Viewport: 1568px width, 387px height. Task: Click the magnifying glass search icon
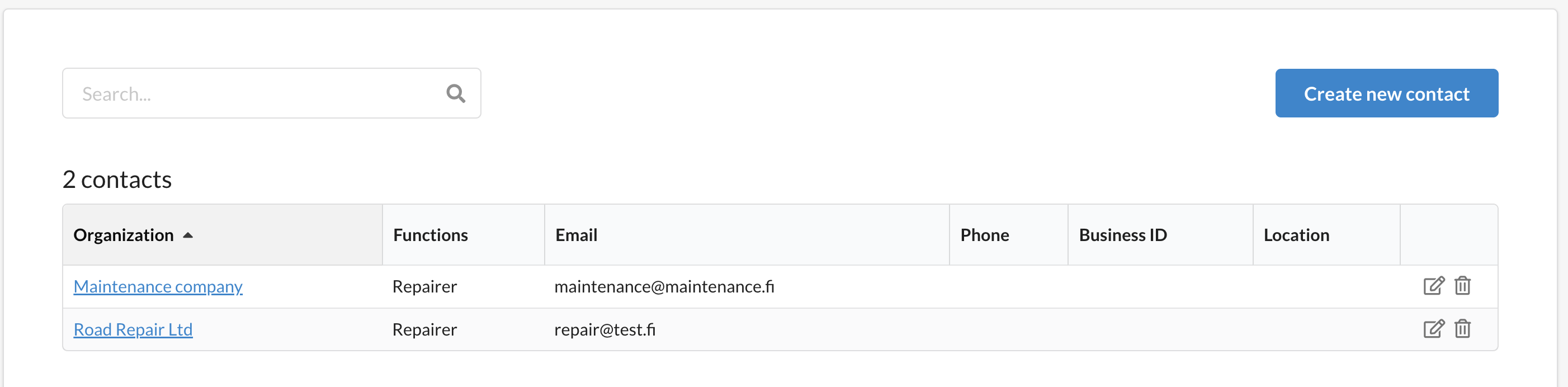455,94
